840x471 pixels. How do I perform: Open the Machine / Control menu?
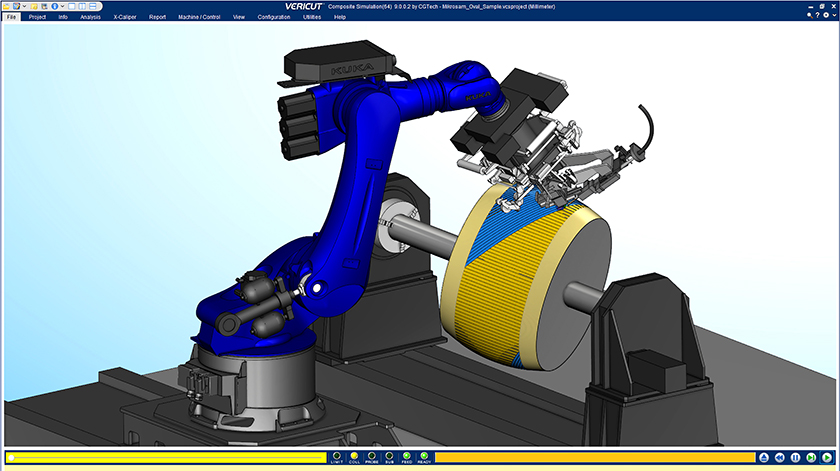click(199, 17)
